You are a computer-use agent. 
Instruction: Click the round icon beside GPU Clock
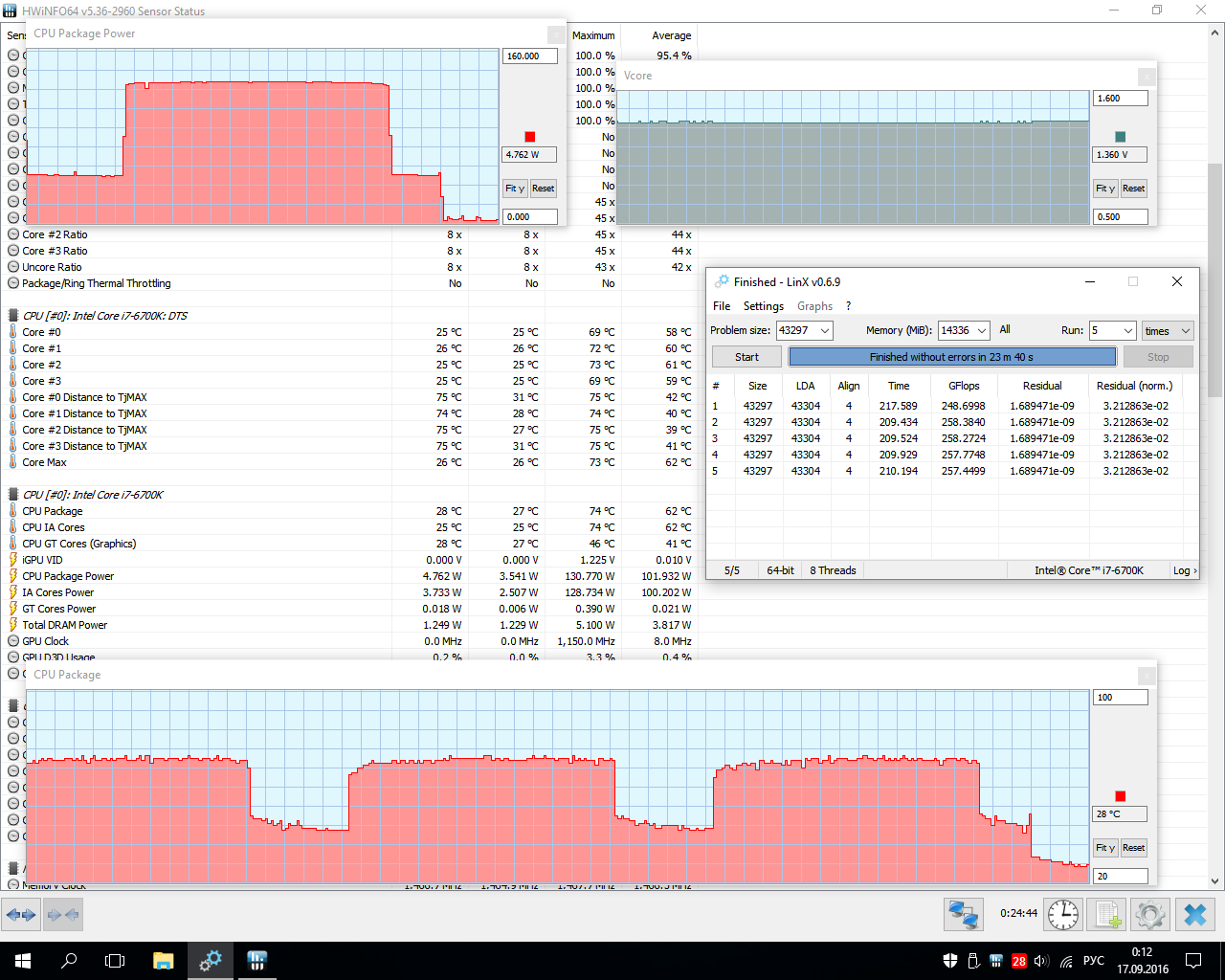pyautogui.click(x=13, y=641)
